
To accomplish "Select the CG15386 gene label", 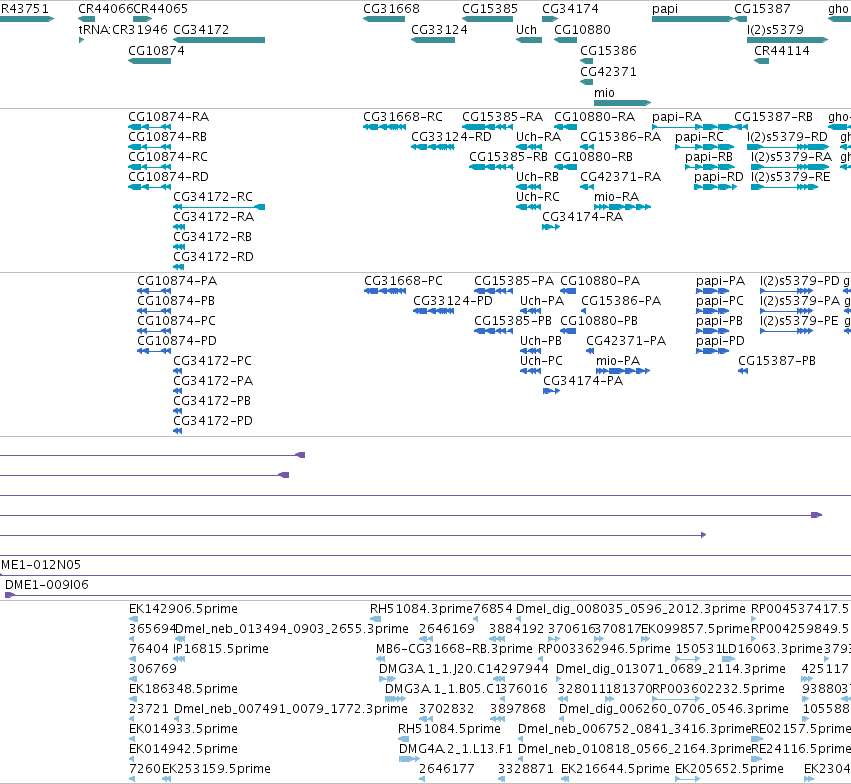I will pos(608,51).
